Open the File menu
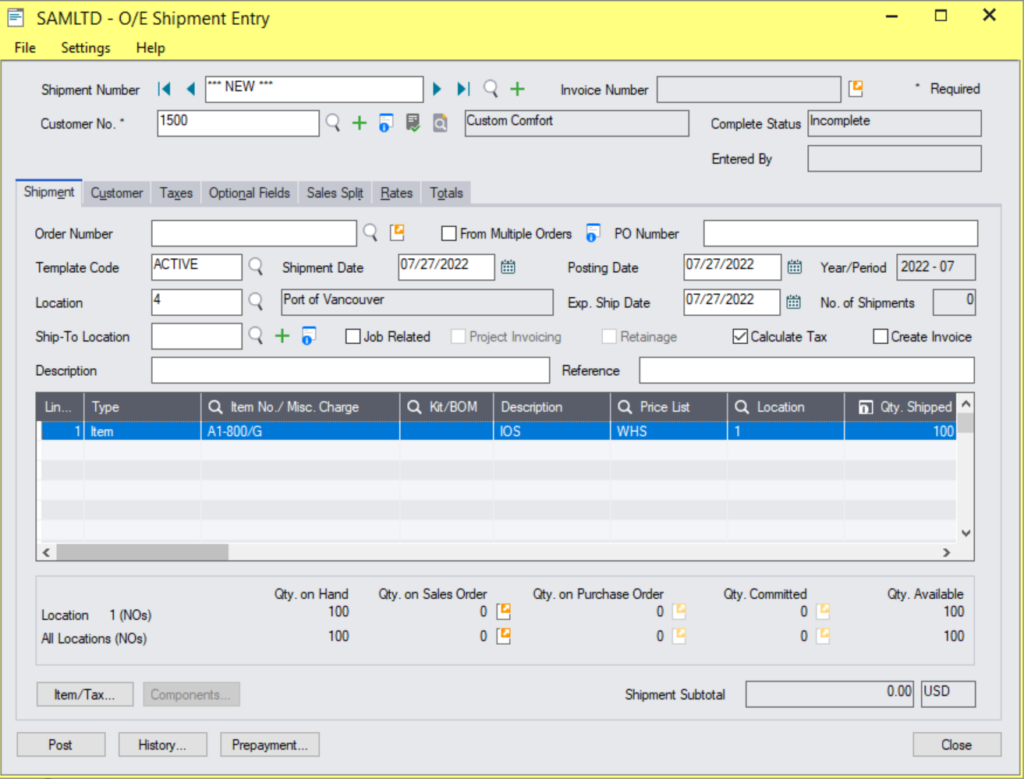Viewport: 1024px width, 779px height. 25,48
